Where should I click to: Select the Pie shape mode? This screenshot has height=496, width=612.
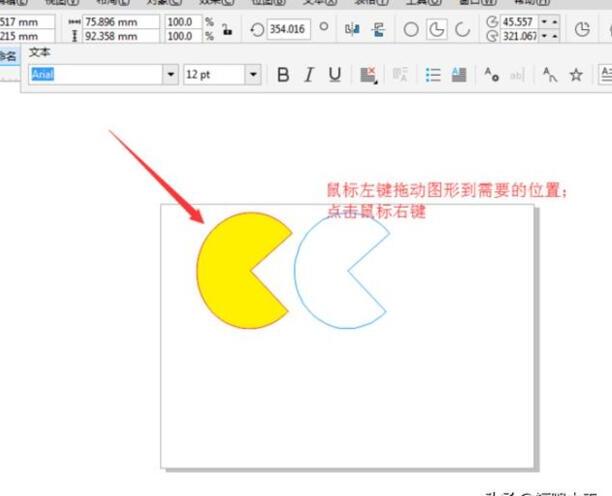click(437, 29)
